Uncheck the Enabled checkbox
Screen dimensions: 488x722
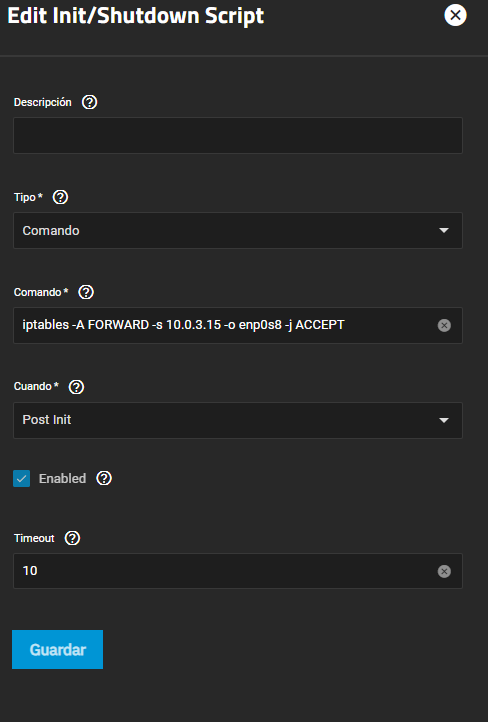22,478
